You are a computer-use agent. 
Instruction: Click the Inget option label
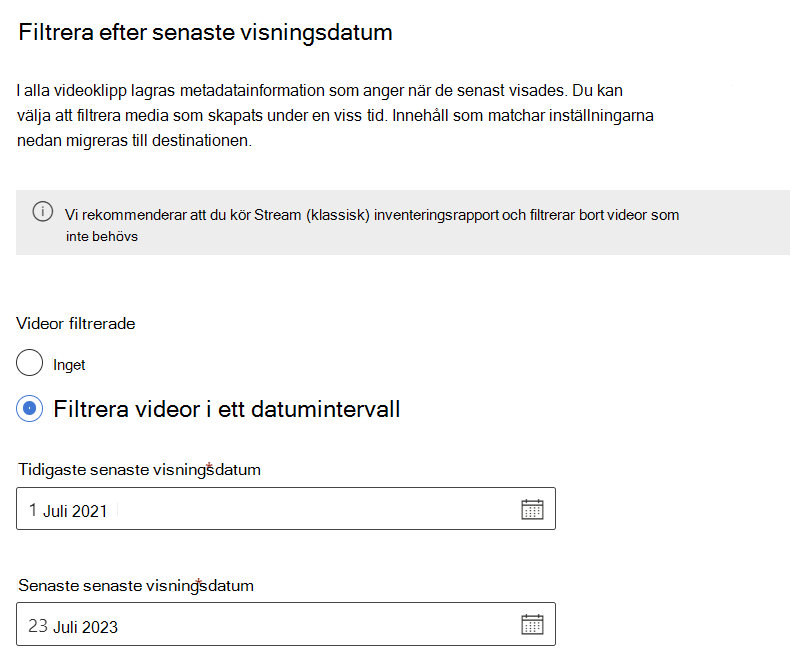point(69,365)
